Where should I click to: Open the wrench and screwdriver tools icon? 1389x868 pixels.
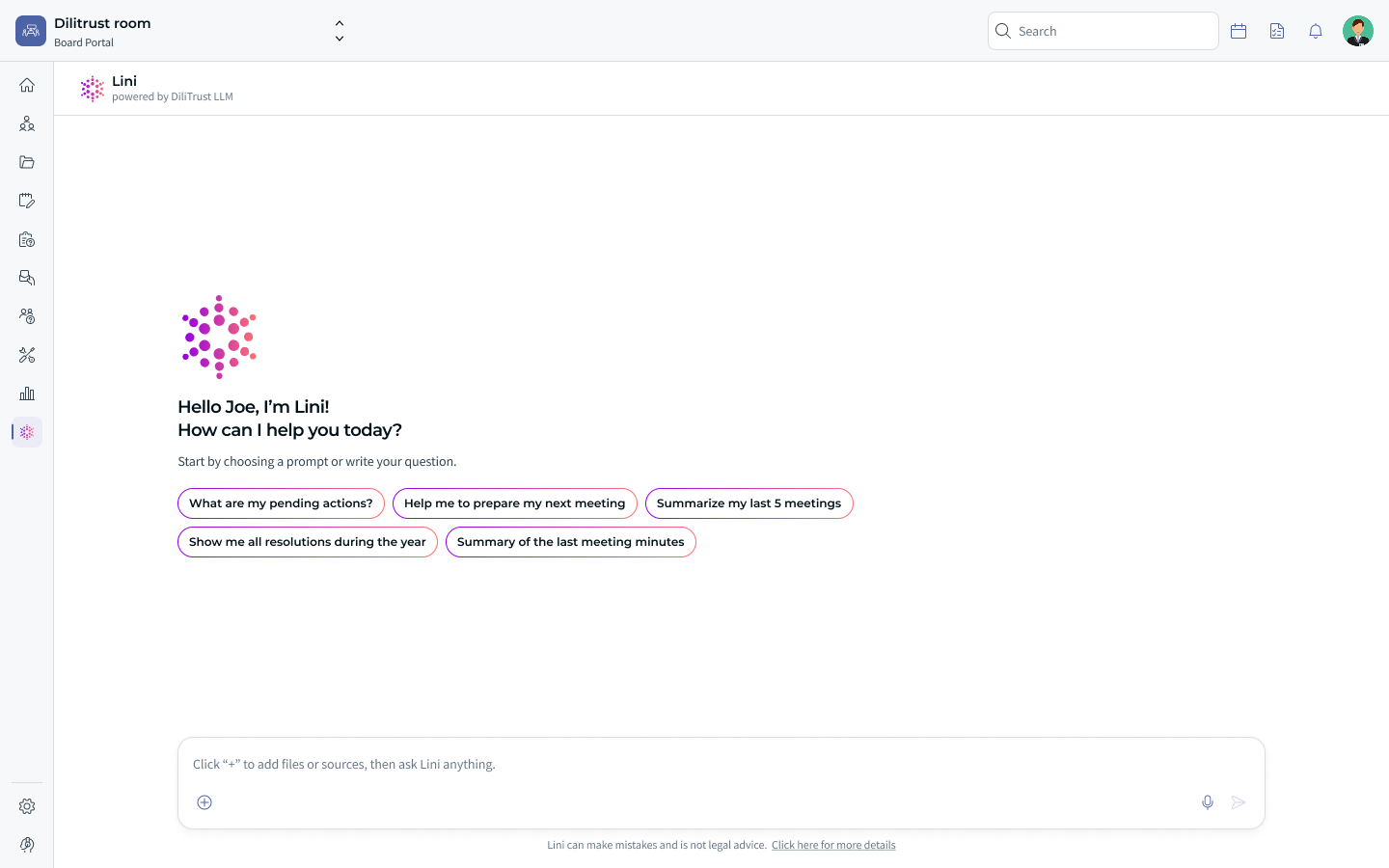27,355
